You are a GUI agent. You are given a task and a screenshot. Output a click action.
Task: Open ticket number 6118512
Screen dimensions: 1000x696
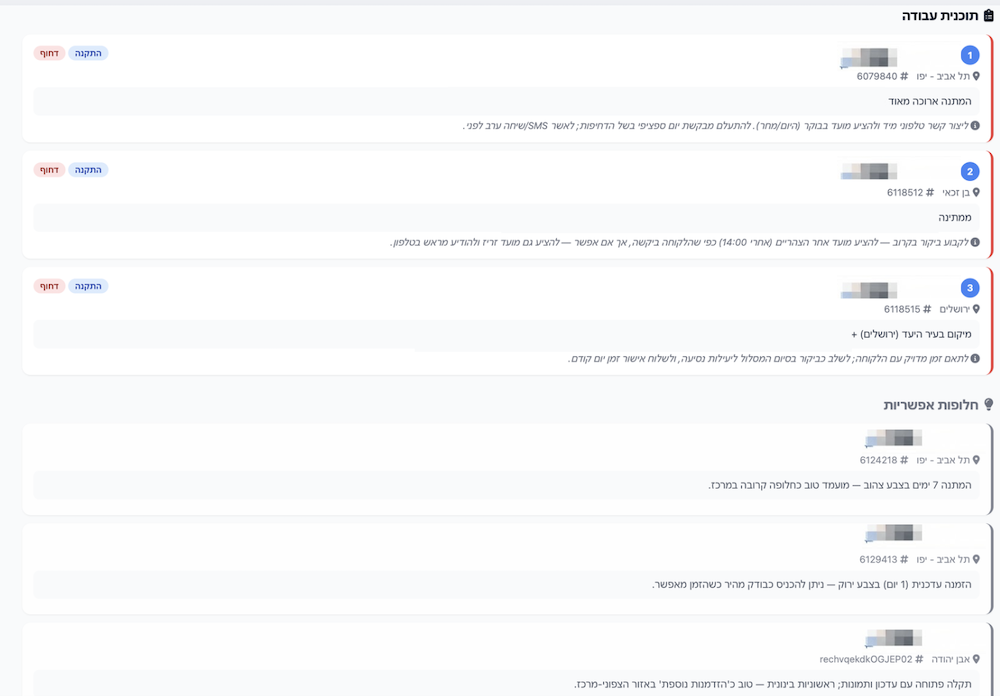[906, 193]
